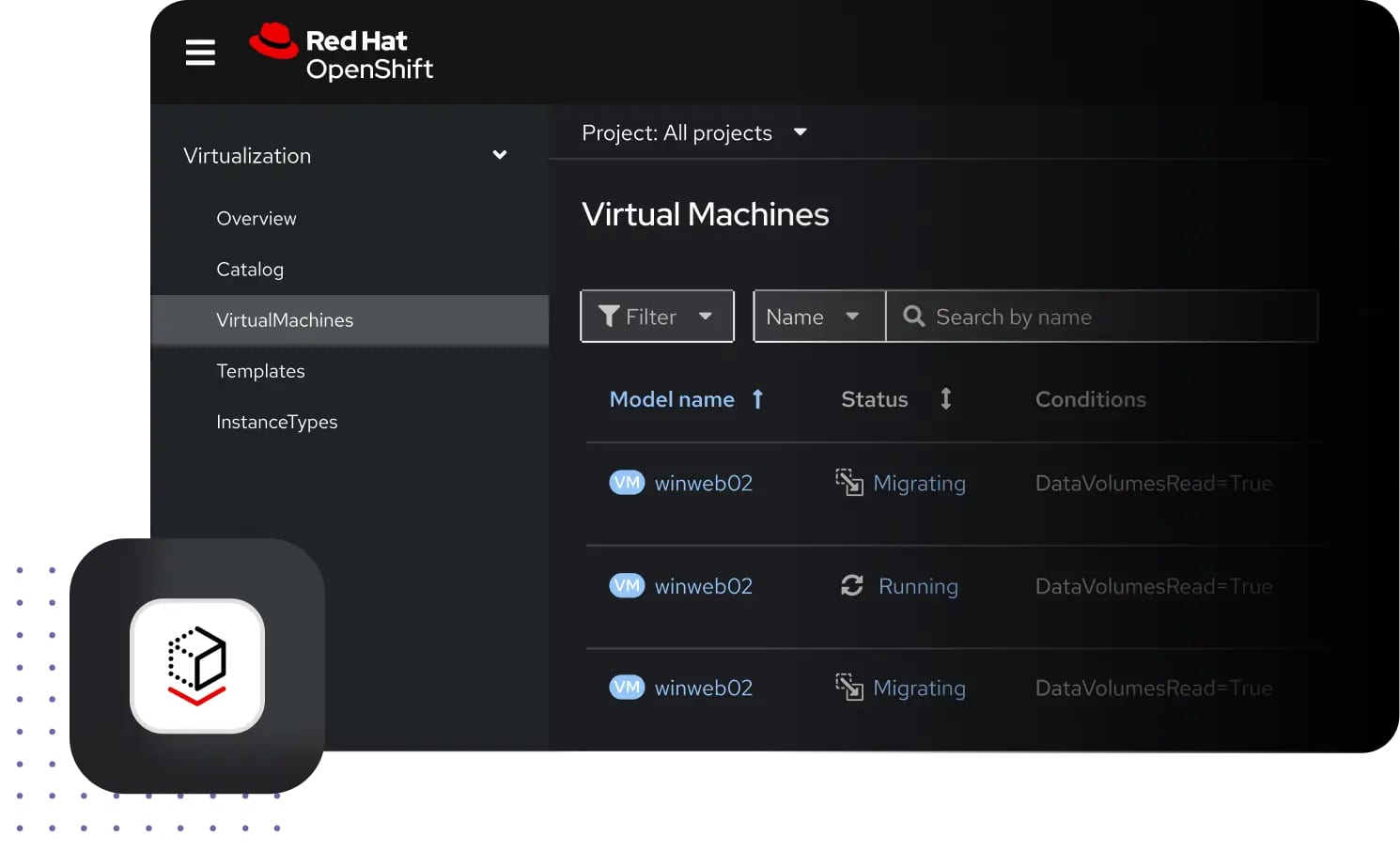Click the magnifying glass search icon
This screenshot has height=851, width=1400.
914,317
